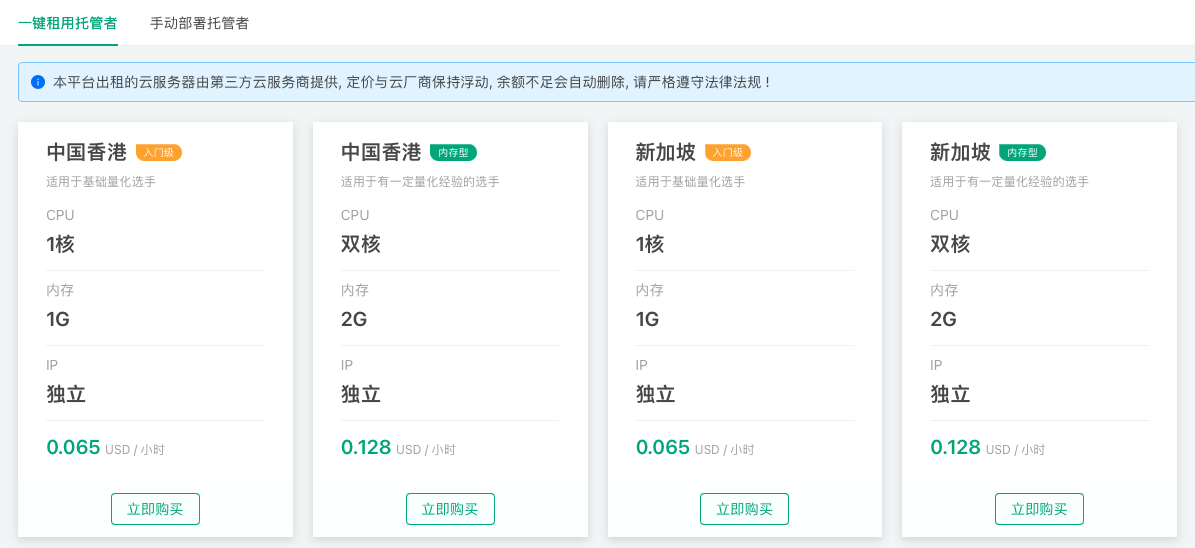
Task: Click 1G memory value on 新加坡 入门级 card
Action: pos(648,319)
